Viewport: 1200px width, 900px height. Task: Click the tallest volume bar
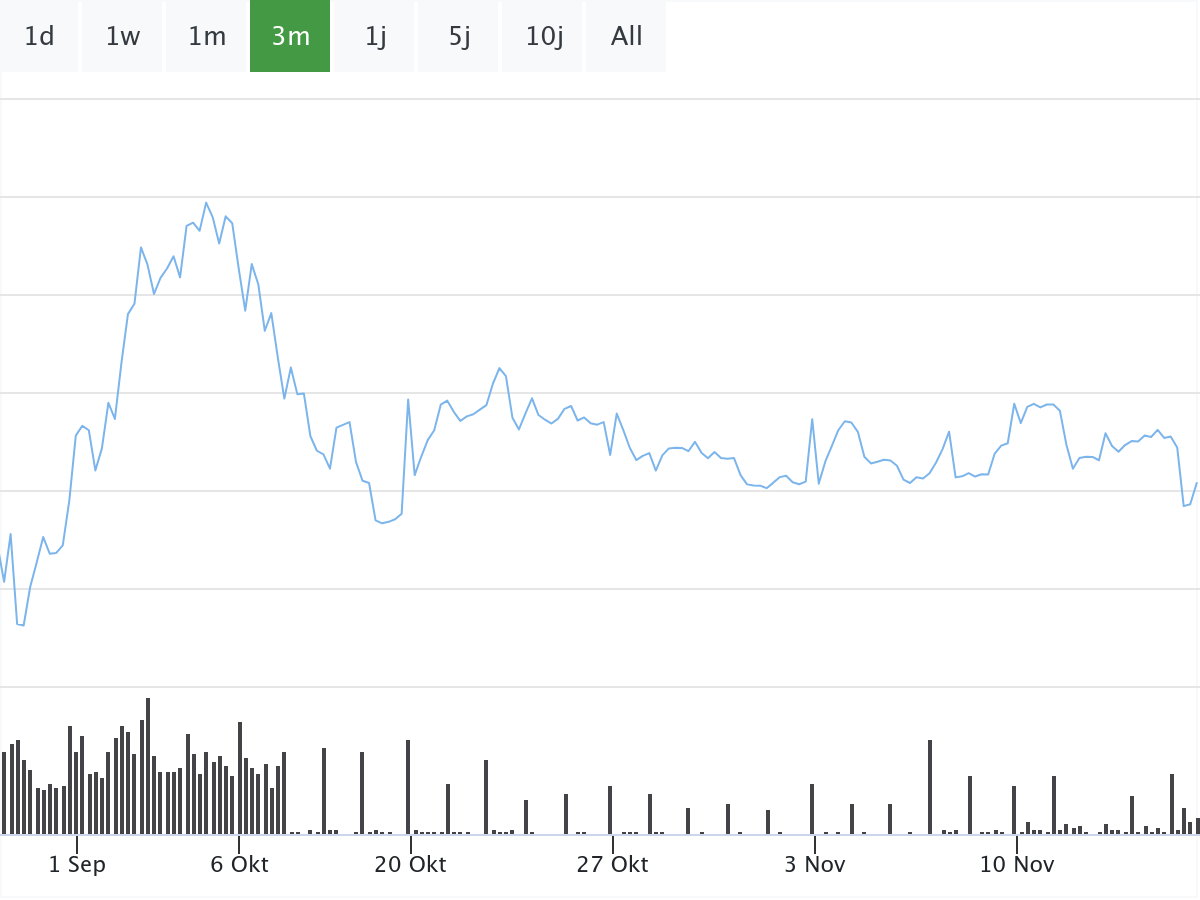pyautogui.click(x=148, y=766)
